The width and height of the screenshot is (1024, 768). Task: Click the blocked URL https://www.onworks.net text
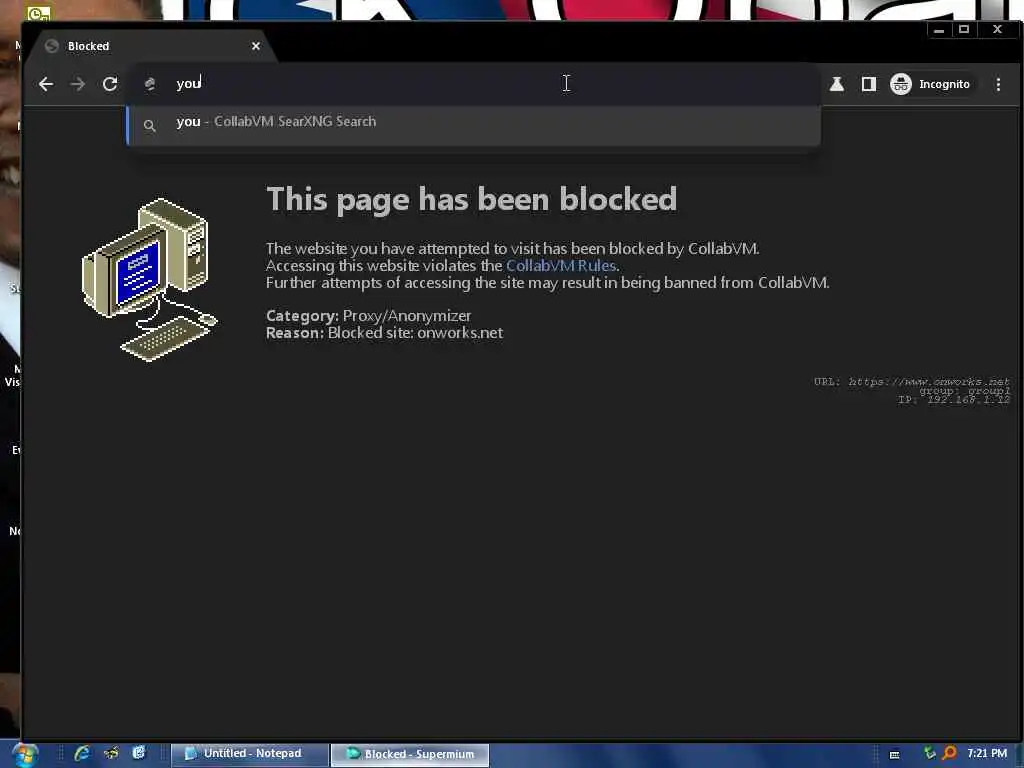click(x=929, y=381)
